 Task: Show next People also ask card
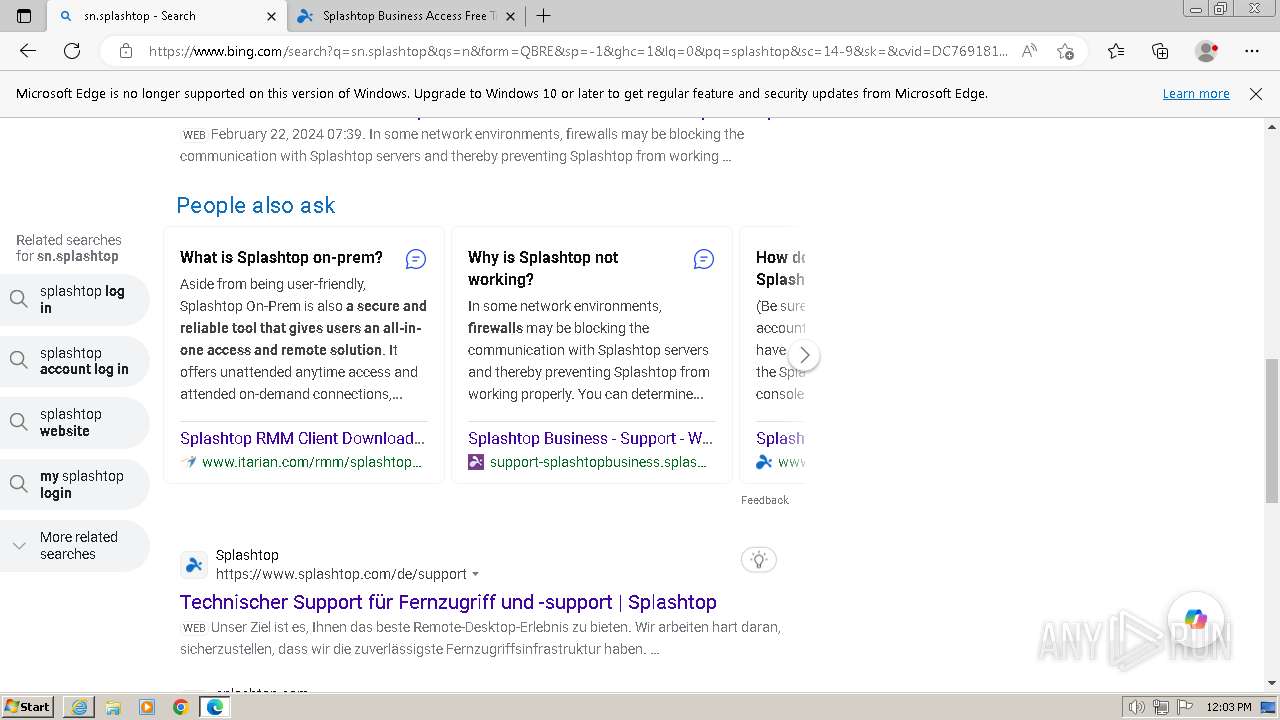pos(804,355)
